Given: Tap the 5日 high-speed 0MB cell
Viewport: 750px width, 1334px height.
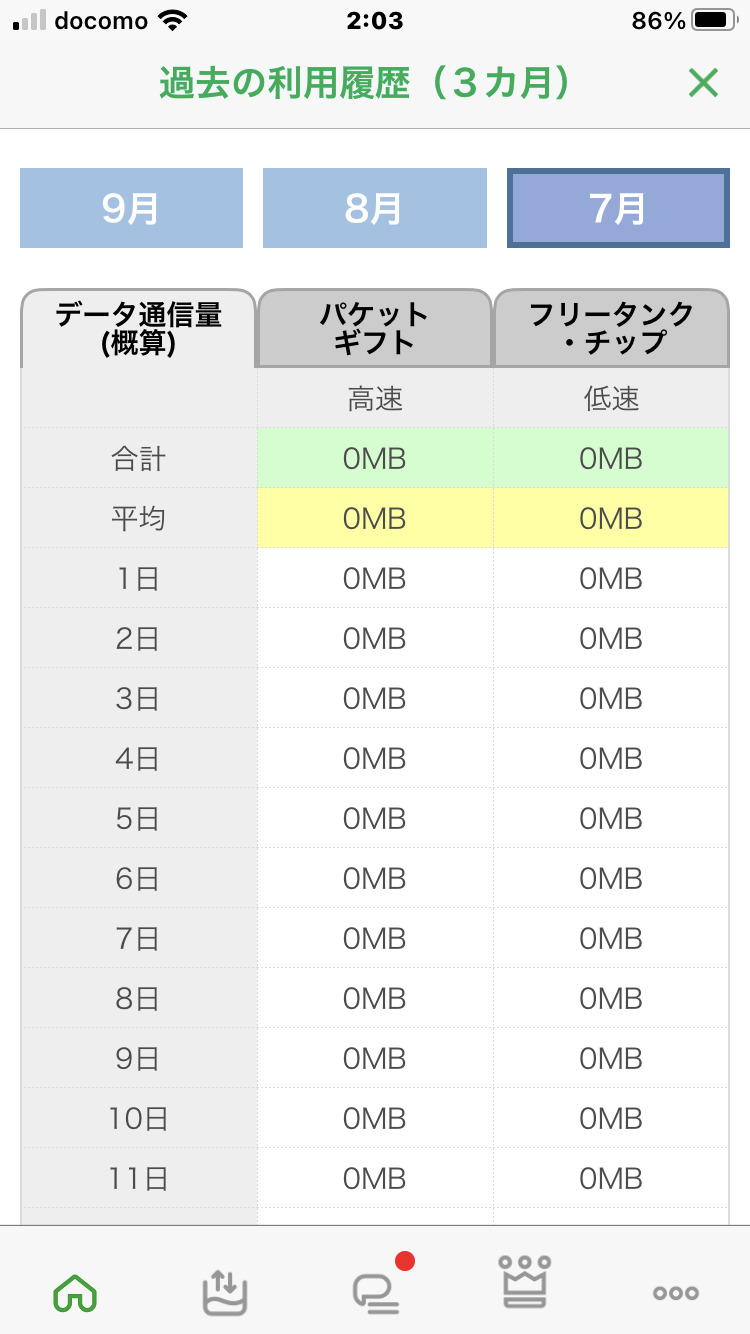Looking at the screenshot, I should [x=375, y=819].
